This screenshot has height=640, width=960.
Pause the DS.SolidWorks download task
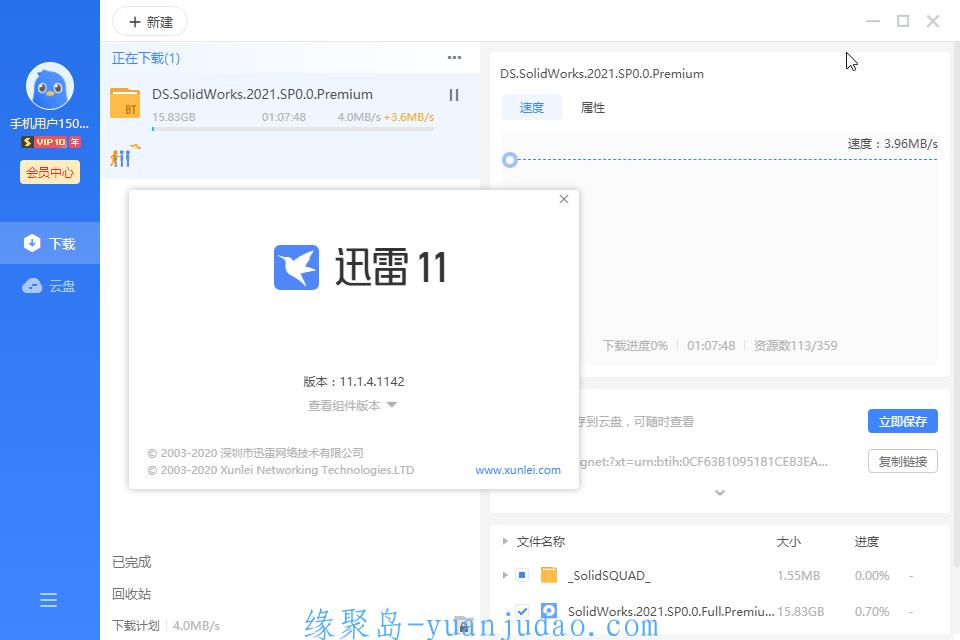454,95
